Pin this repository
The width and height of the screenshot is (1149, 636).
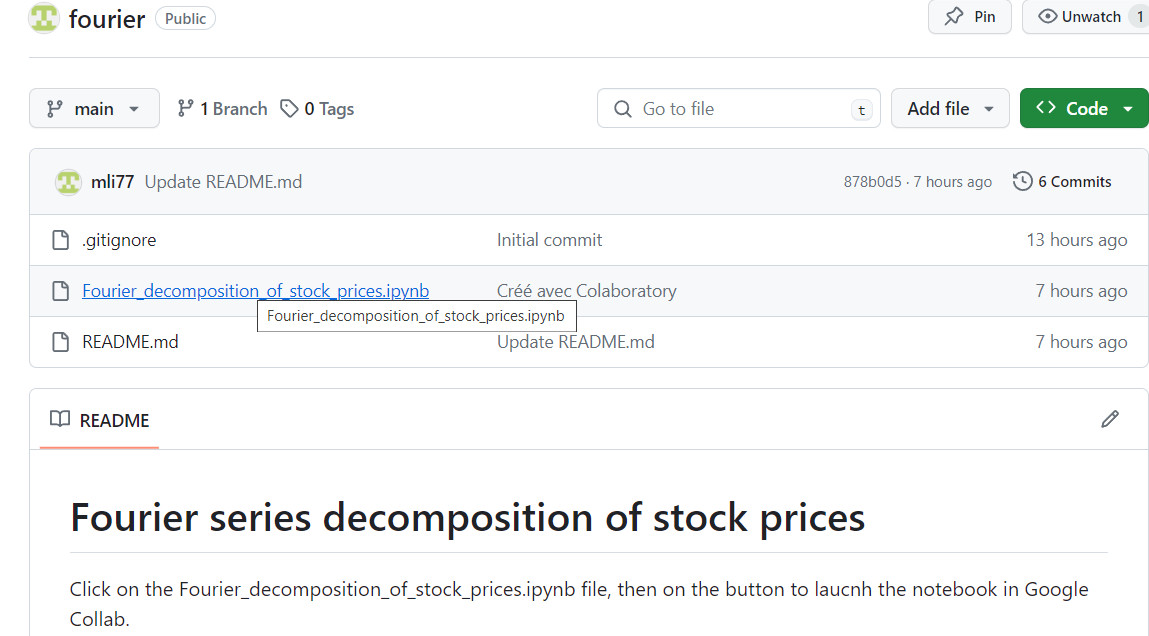(969, 17)
